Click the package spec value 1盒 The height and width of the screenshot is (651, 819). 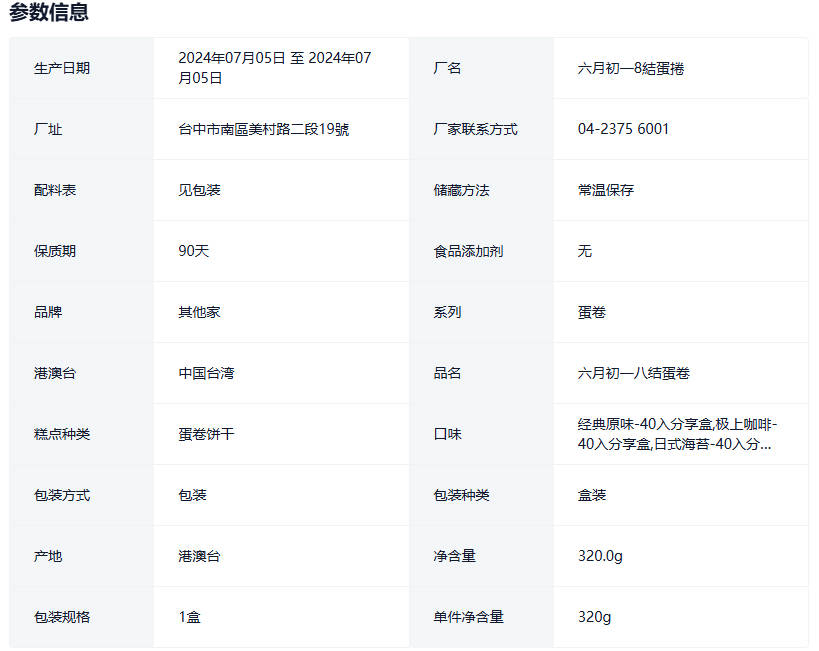coord(190,617)
